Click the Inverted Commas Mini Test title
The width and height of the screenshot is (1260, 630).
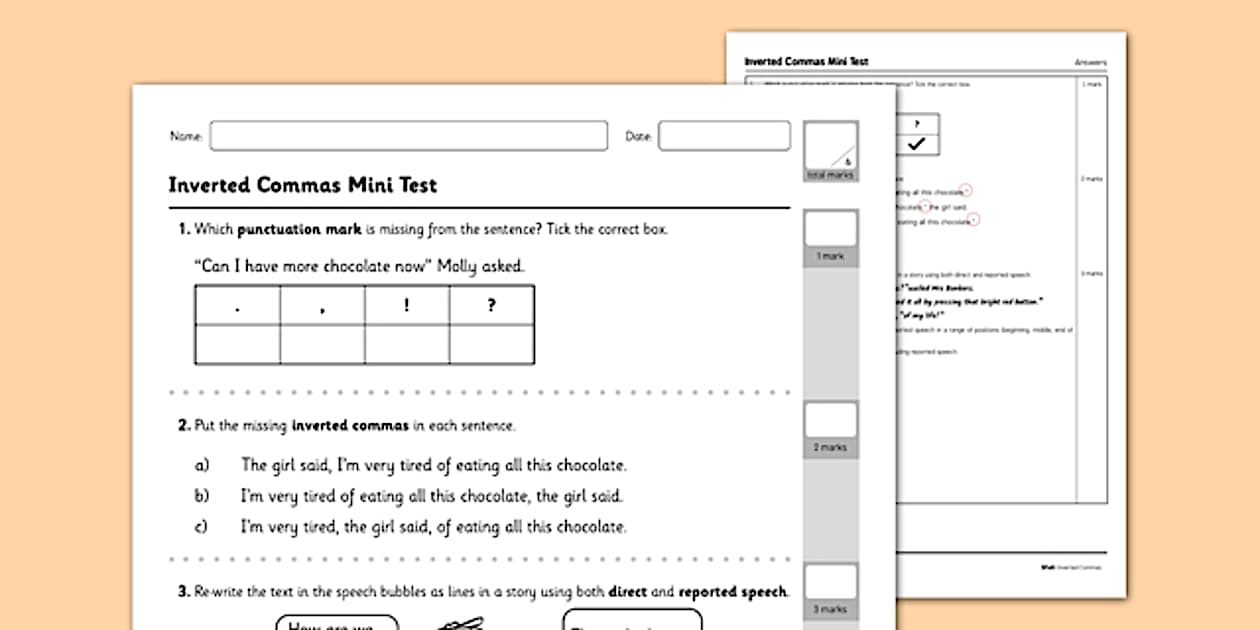[301, 185]
